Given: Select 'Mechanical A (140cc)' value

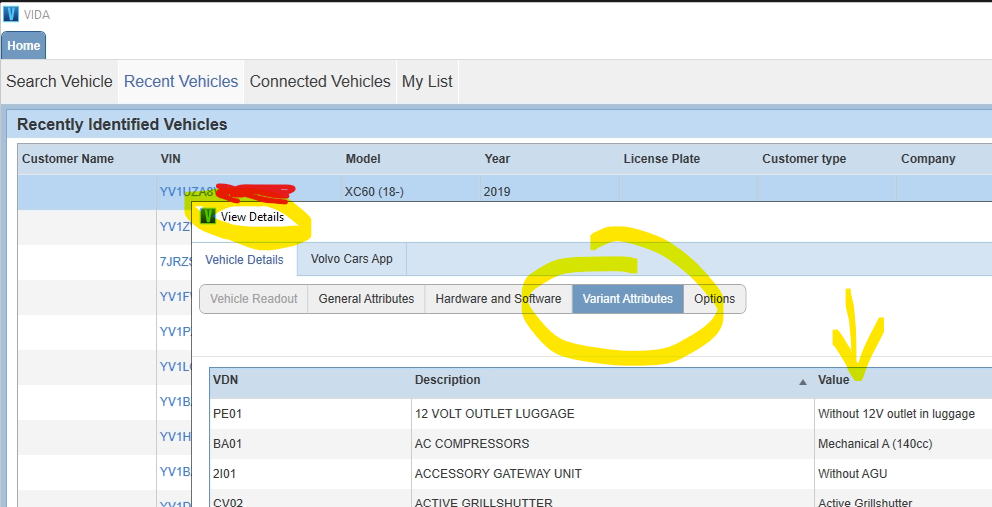Looking at the screenshot, I should tap(875, 444).
